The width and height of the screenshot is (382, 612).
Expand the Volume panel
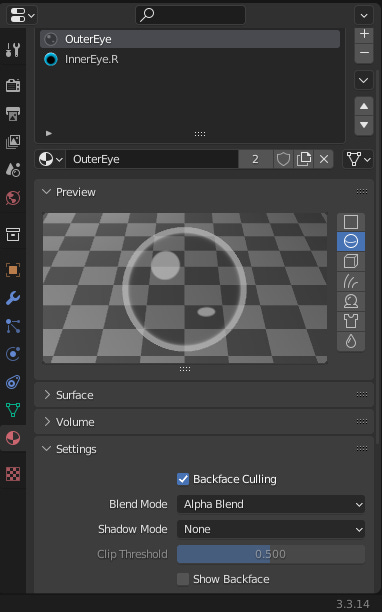(47, 422)
